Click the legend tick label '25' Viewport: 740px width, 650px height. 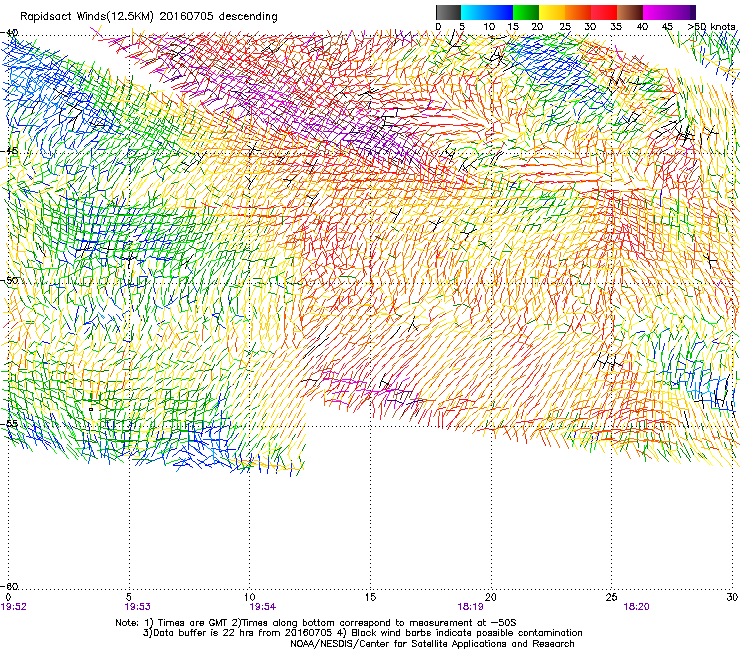point(564,26)
